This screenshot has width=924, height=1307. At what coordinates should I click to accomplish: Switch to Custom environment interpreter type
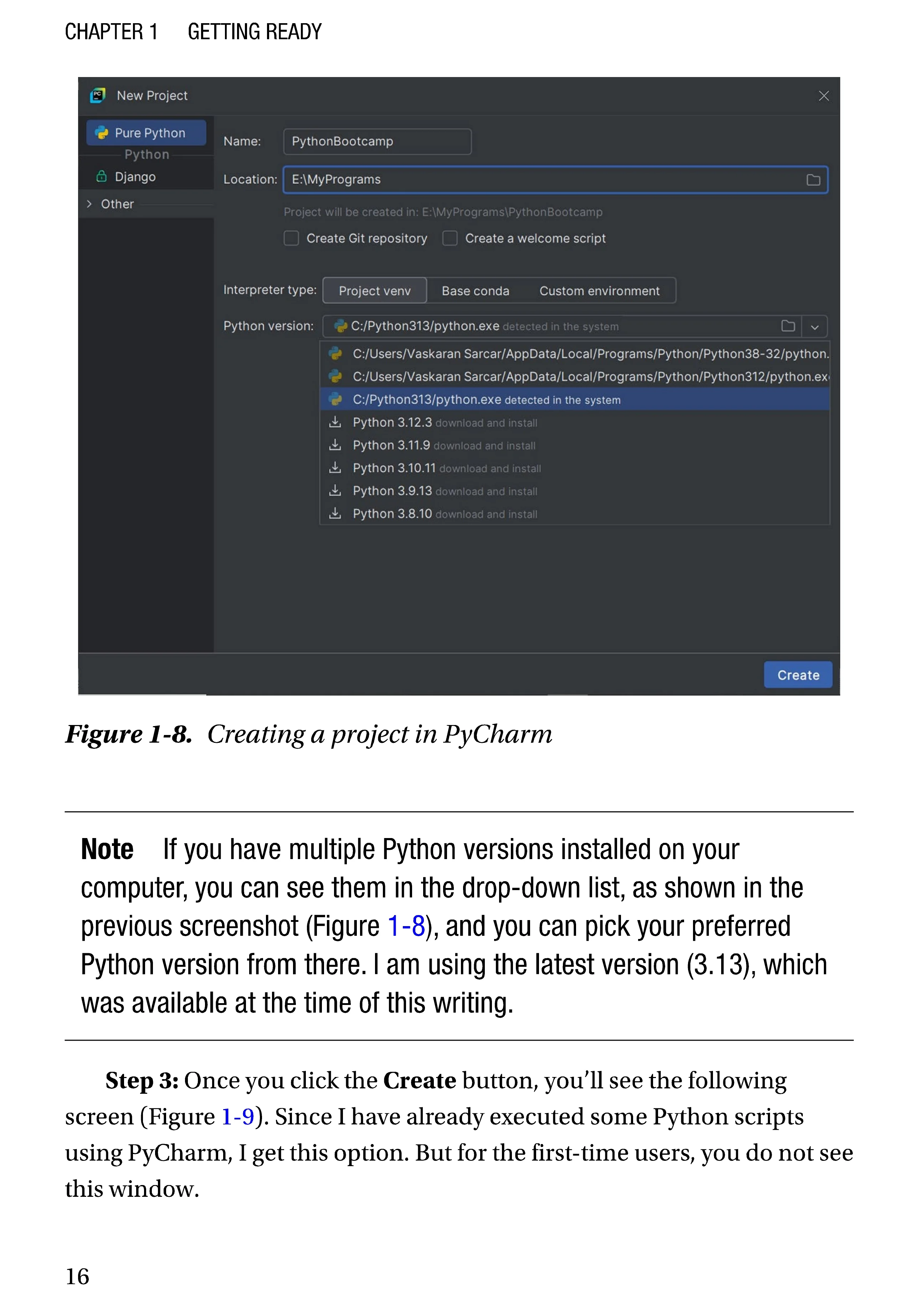(599, 291)
